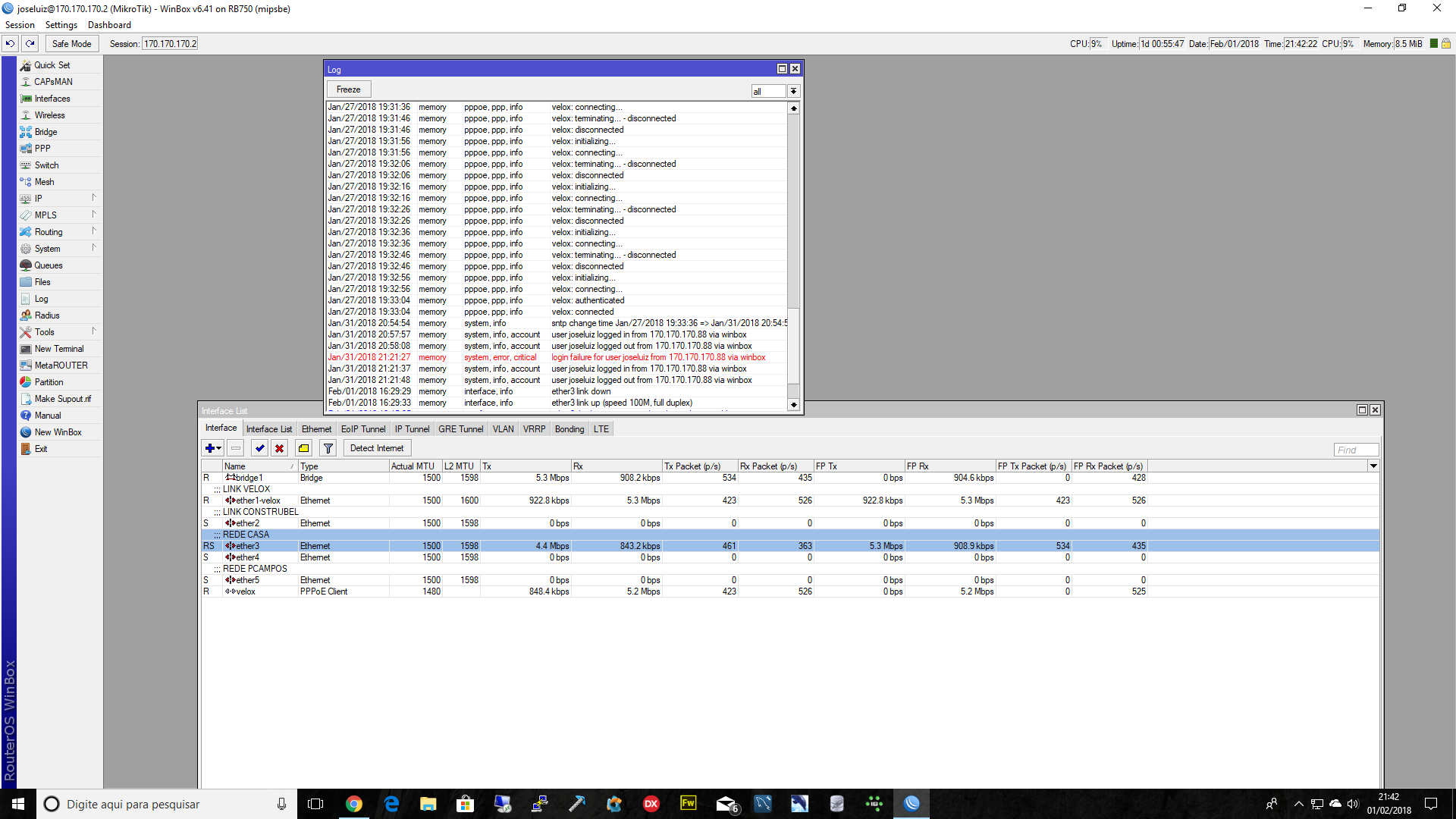Open the column chooser dropdown in the interface table

pos(1373,466)
